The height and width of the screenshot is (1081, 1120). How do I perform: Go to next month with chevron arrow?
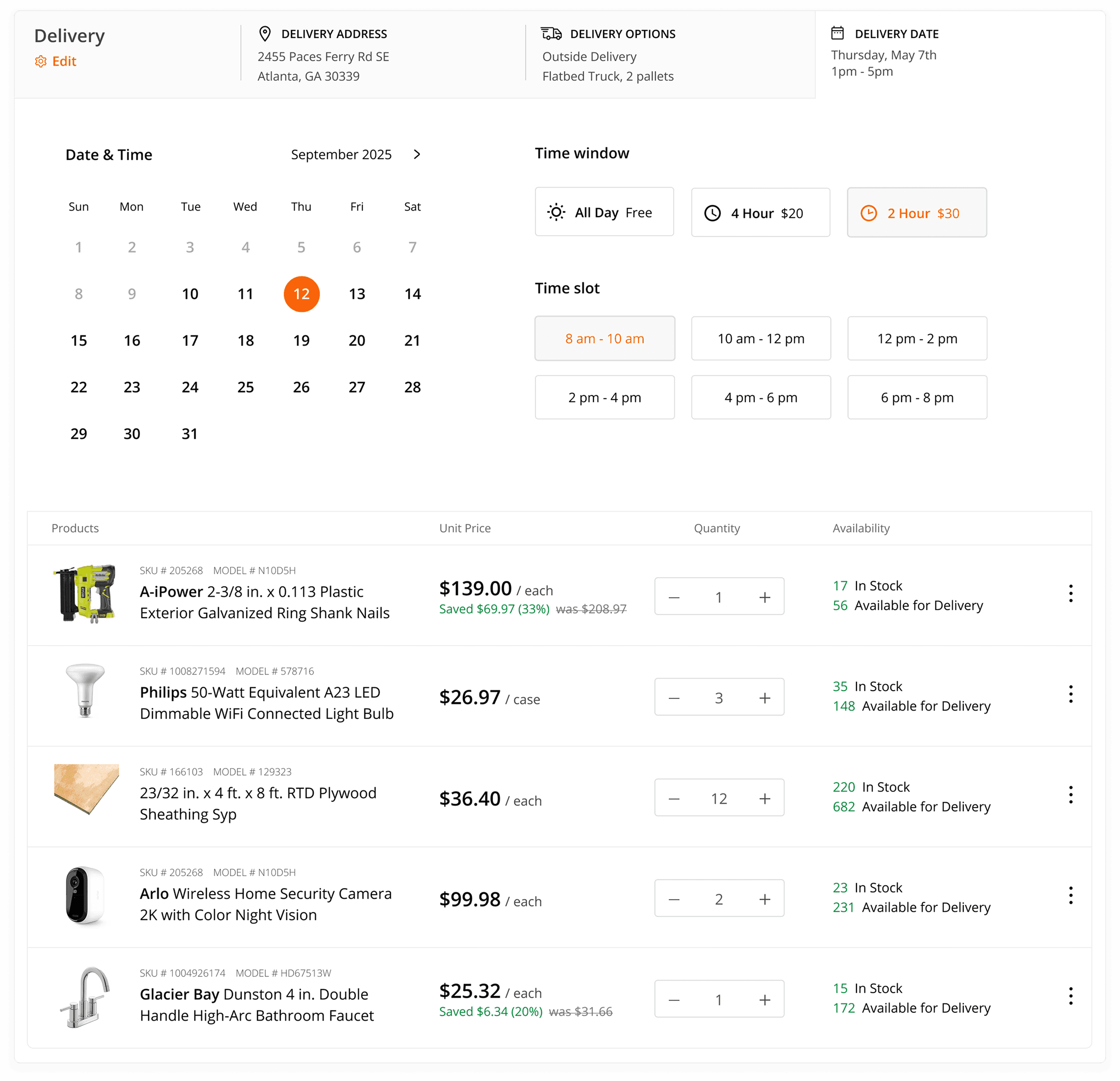[417, 154]
